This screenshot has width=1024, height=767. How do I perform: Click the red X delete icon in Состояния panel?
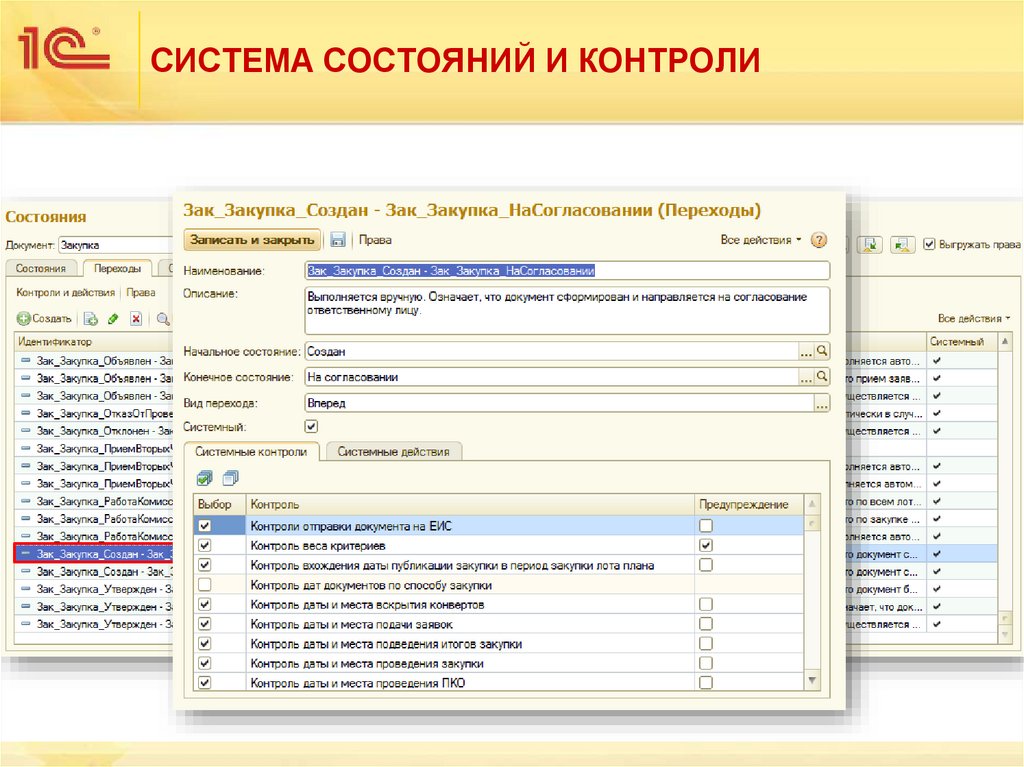[136, 319]
